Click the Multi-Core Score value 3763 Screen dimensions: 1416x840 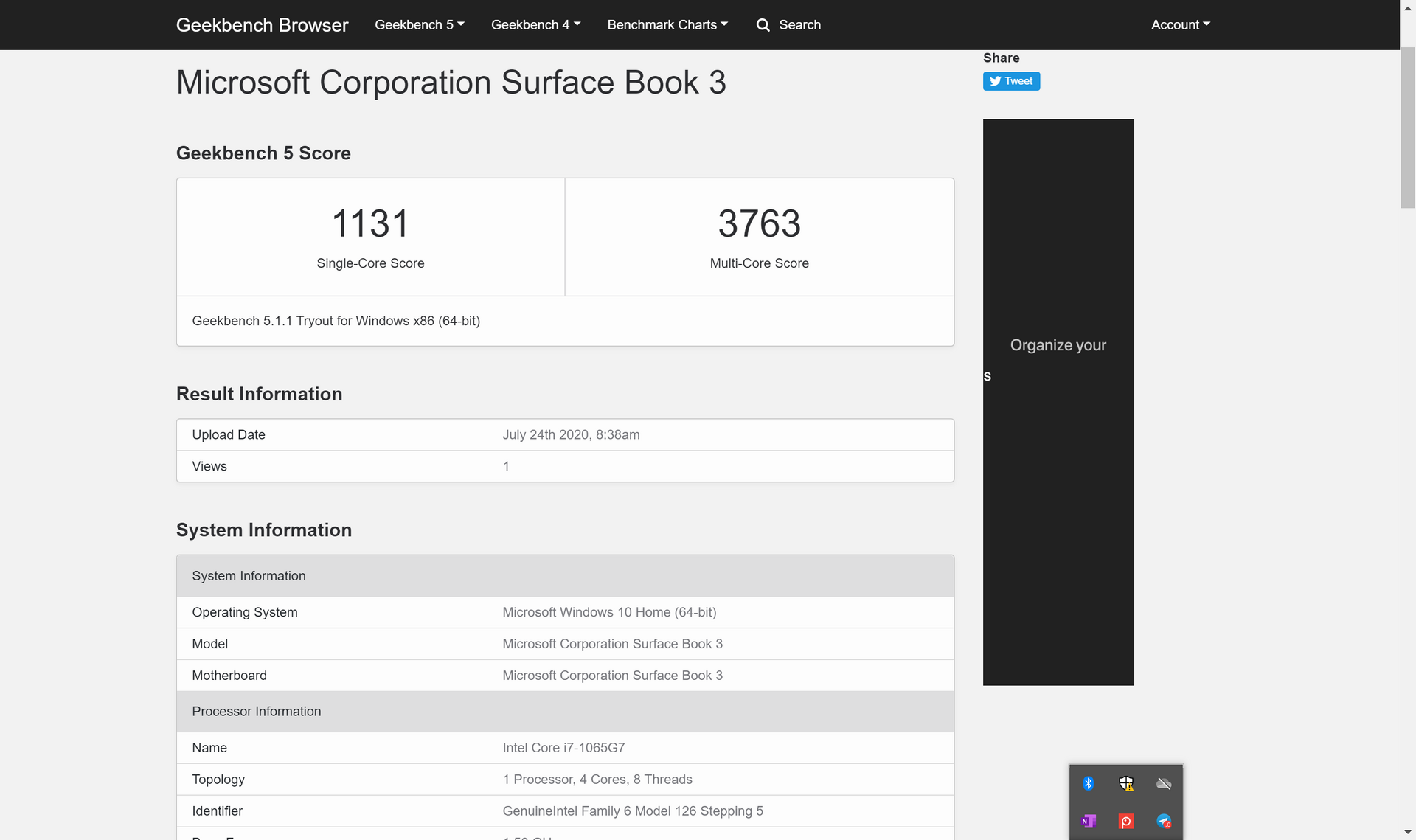(759, 223)
